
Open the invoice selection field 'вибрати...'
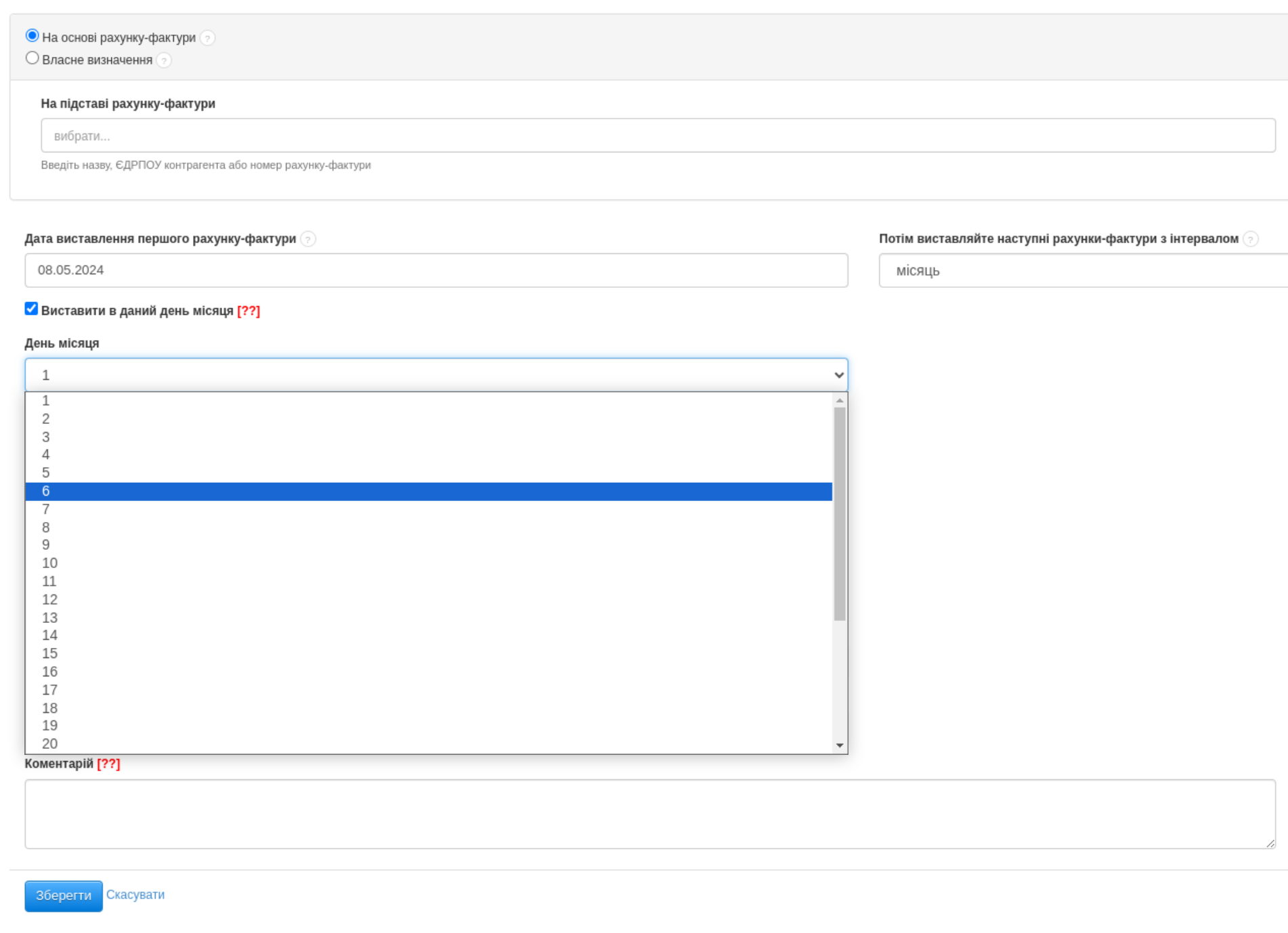tap(658, 136)
